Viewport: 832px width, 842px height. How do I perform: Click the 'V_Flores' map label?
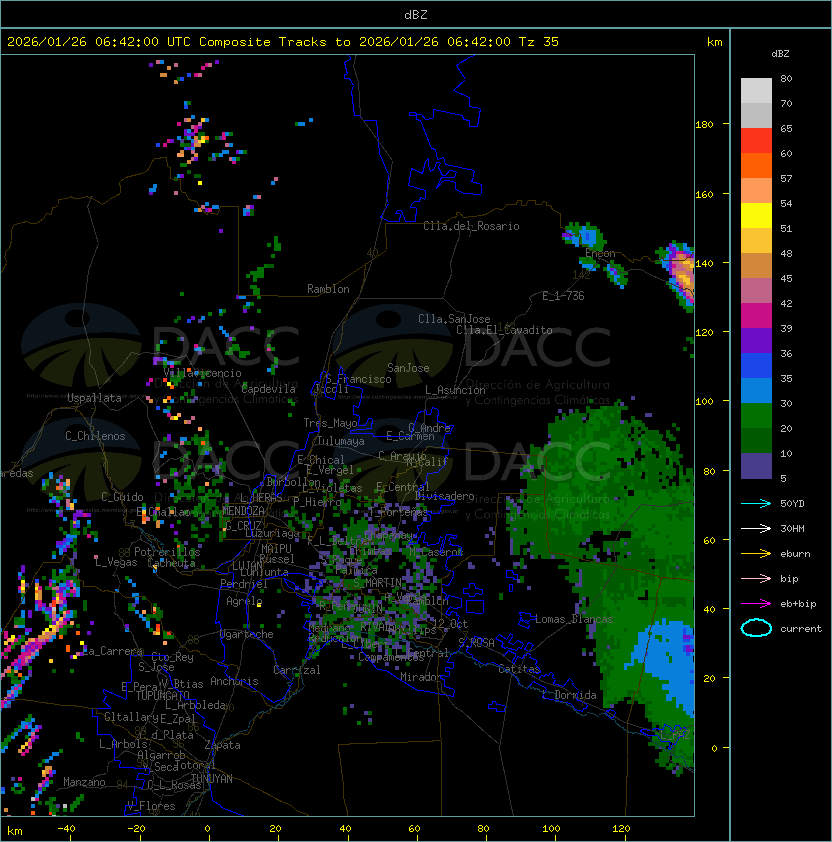151,806
